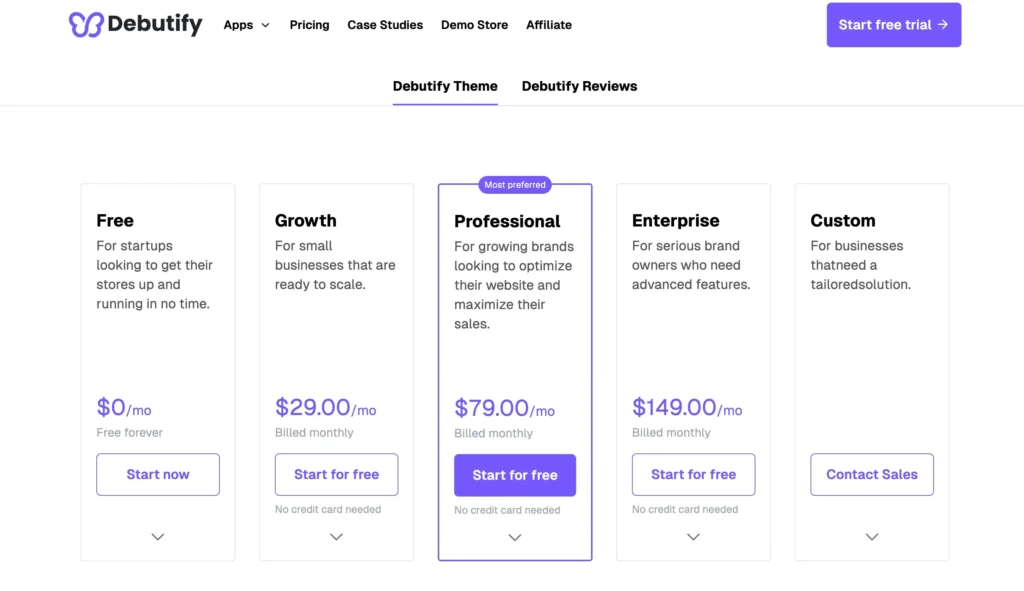The height and width of the screenshot is (591, 1024).
Task: Click Start for free under Enterprise
Action: coord(693,474)
